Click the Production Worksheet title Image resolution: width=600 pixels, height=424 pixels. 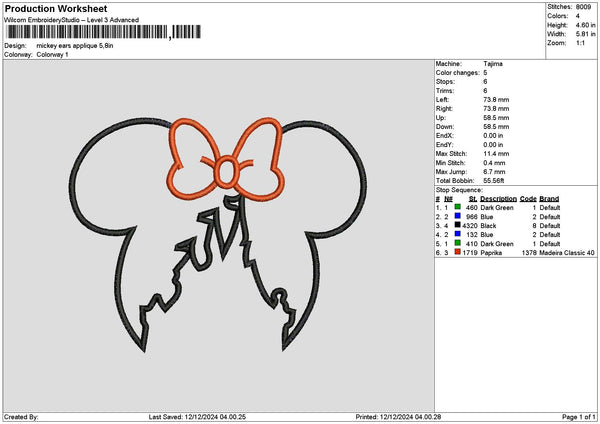[x=56, y=8]
